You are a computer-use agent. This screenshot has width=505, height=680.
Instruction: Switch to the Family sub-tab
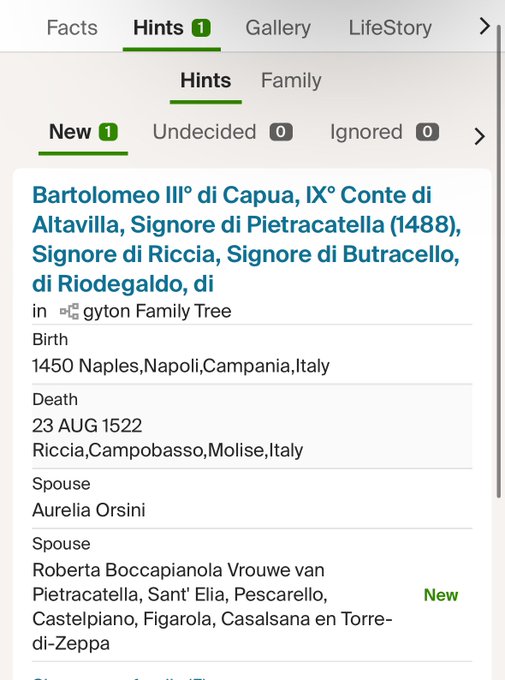tap(291, 81)
